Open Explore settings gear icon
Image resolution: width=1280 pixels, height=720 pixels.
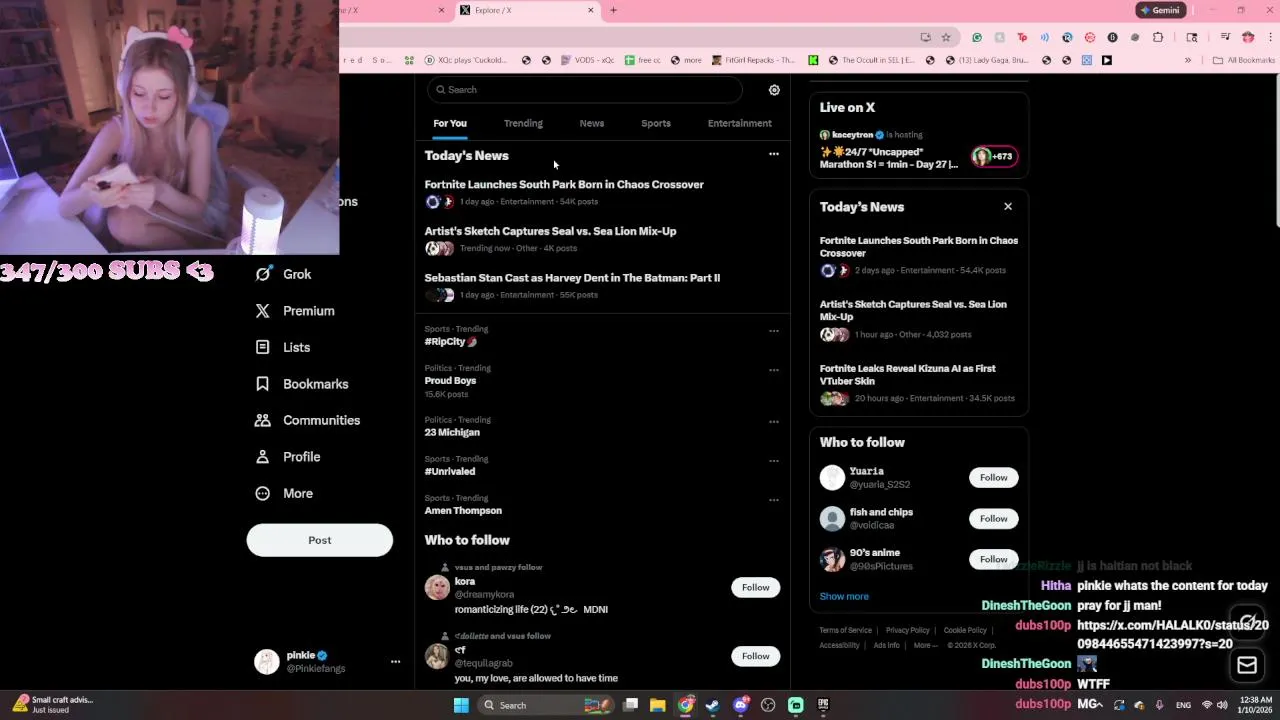tap(774, 90)
